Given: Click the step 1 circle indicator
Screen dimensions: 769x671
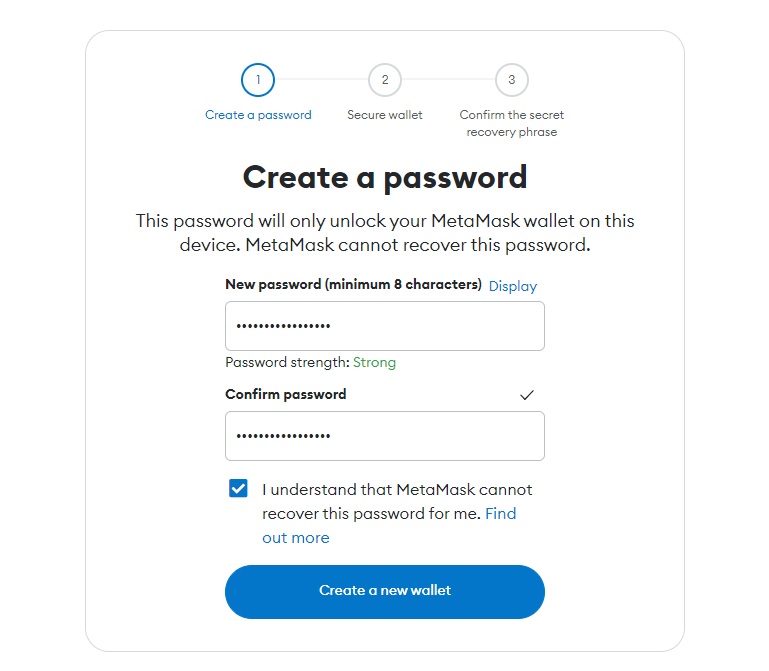Looking at the screenshot, I should 258,79.
